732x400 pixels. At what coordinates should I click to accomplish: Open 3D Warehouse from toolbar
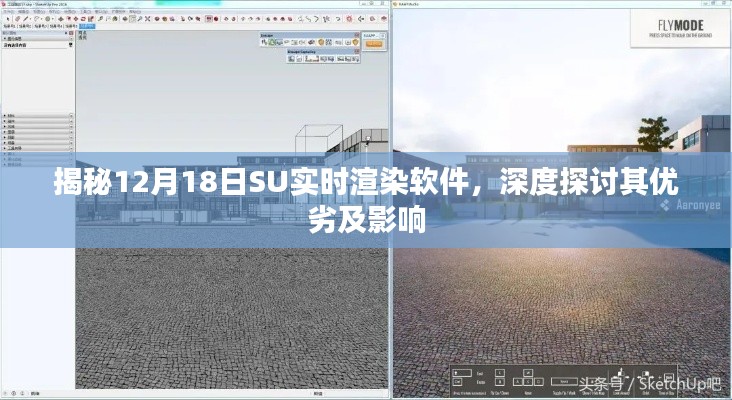157,19
